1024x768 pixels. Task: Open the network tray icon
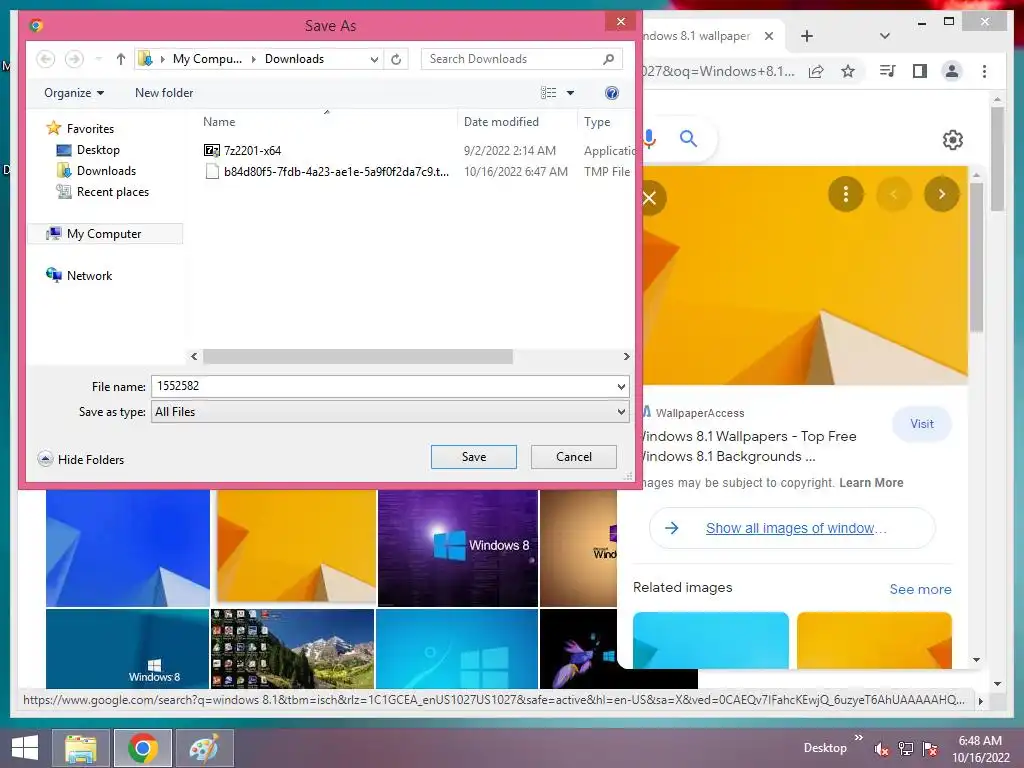(906, 749)
